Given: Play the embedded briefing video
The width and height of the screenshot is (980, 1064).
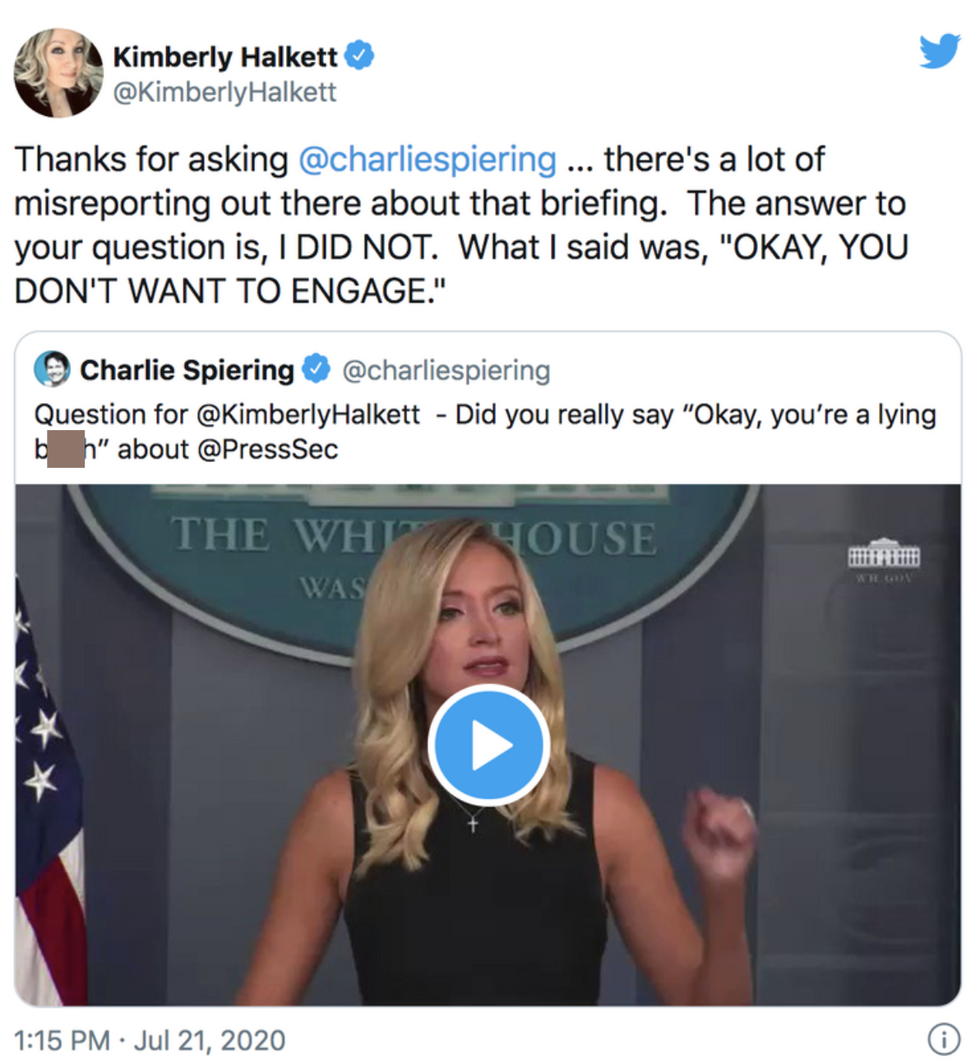Looking at the screenshot, I should pos(488,745).
